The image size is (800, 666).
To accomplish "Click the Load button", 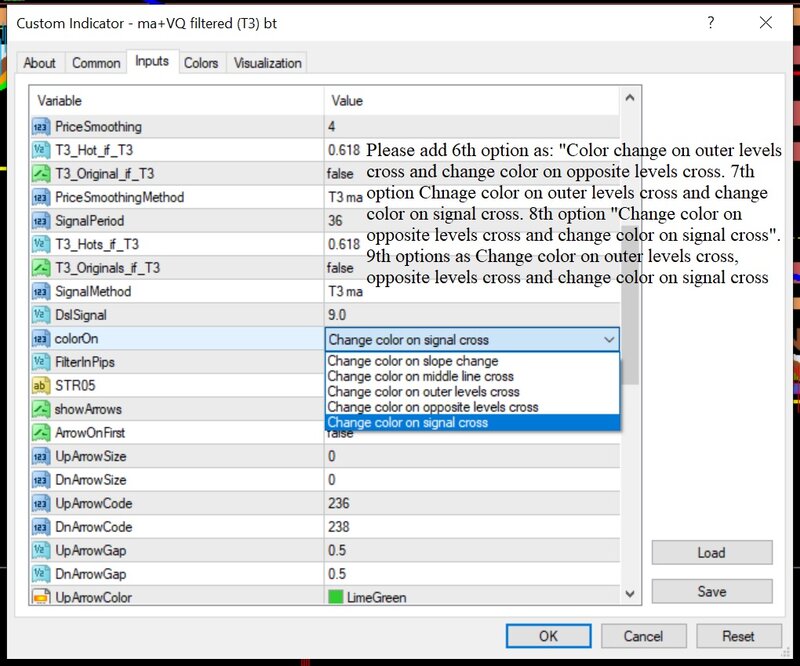I will [711, 553].
